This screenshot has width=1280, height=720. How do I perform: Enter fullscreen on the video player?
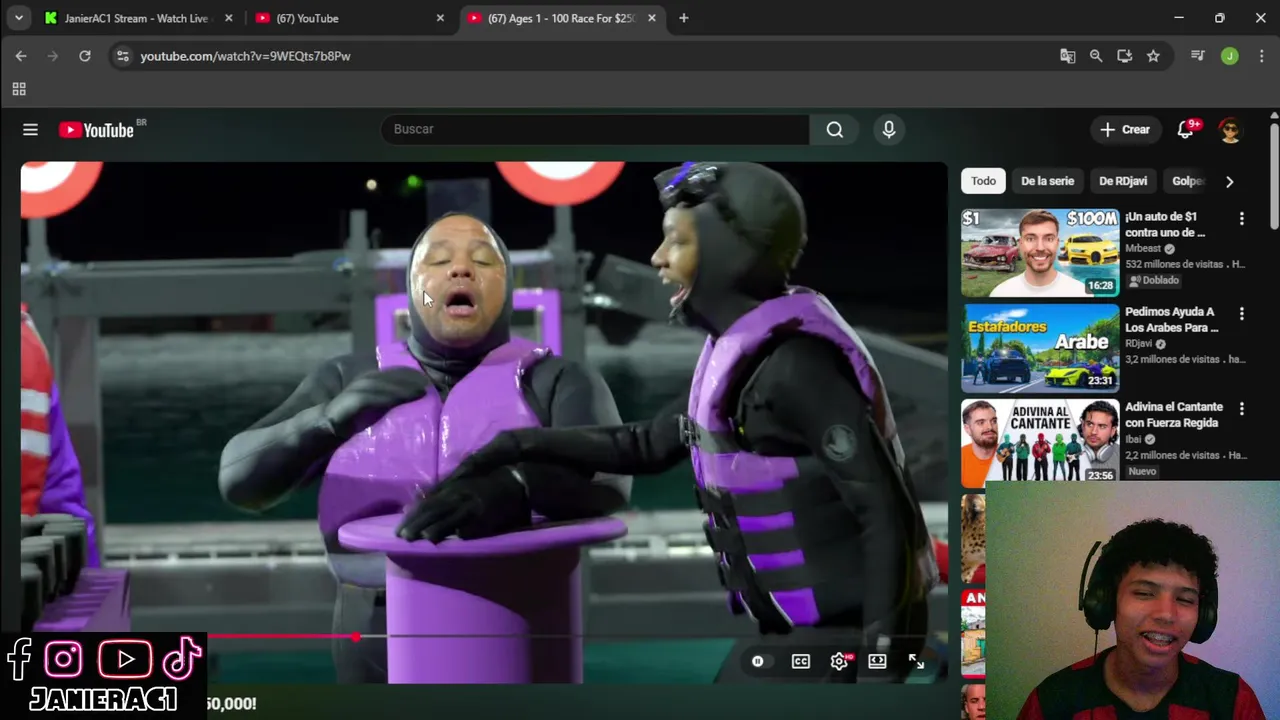point(916,661)
